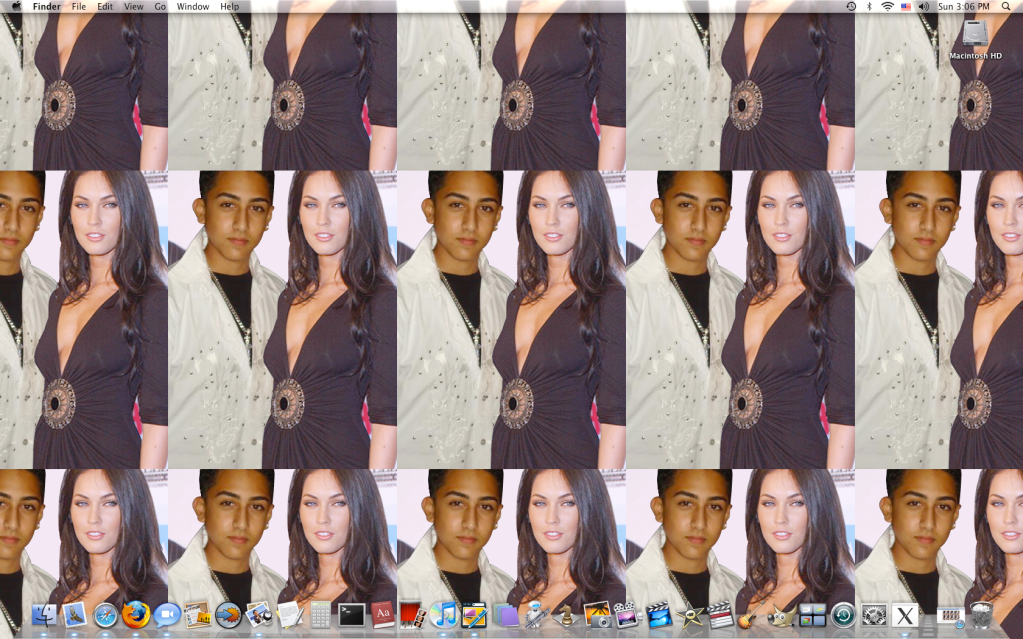
Task: Open the Trash in the Dock
Action: (x=981, y=615)
